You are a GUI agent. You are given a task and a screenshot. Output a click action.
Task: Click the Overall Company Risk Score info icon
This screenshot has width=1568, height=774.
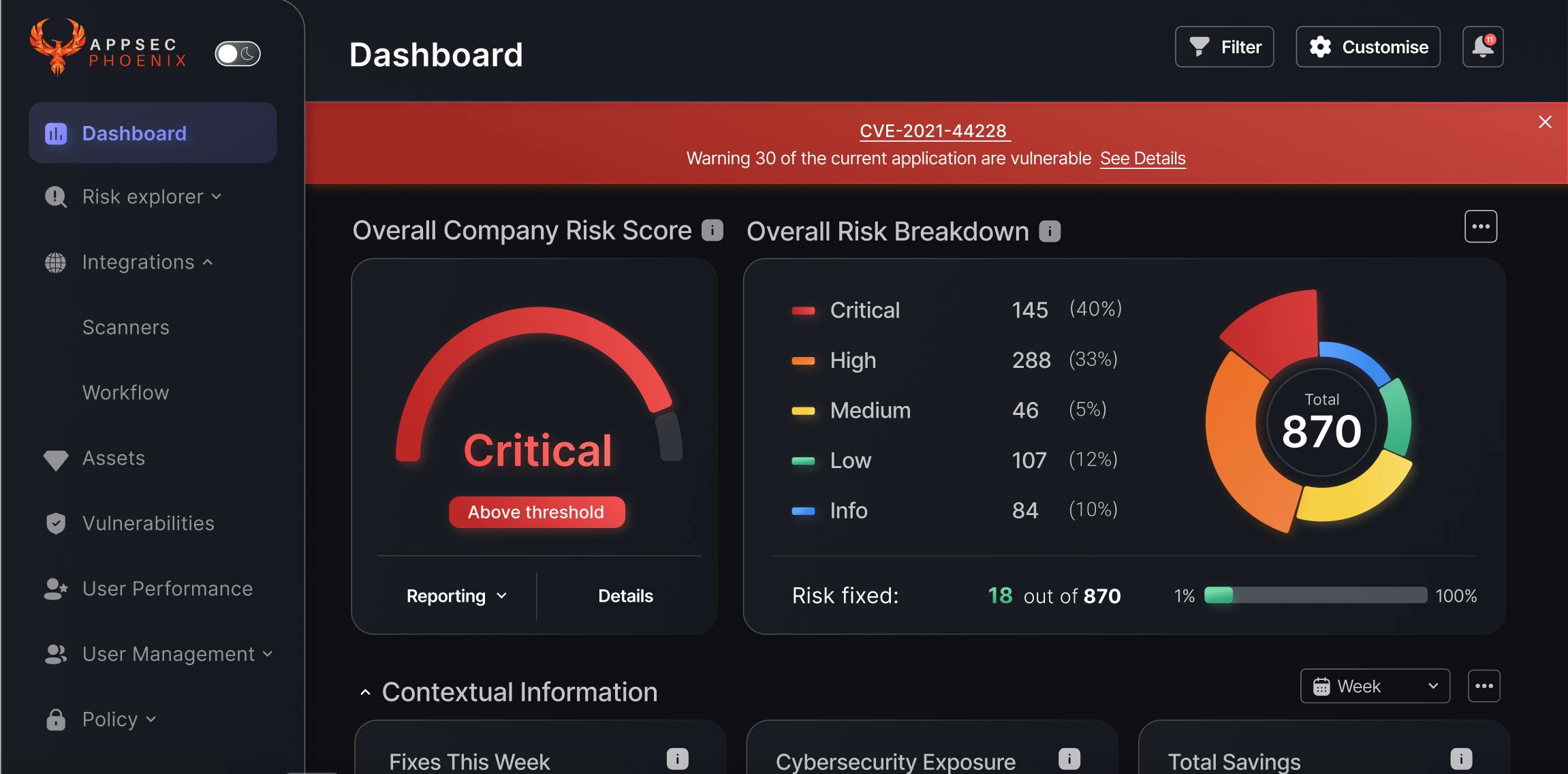click(x=711, y=230)
